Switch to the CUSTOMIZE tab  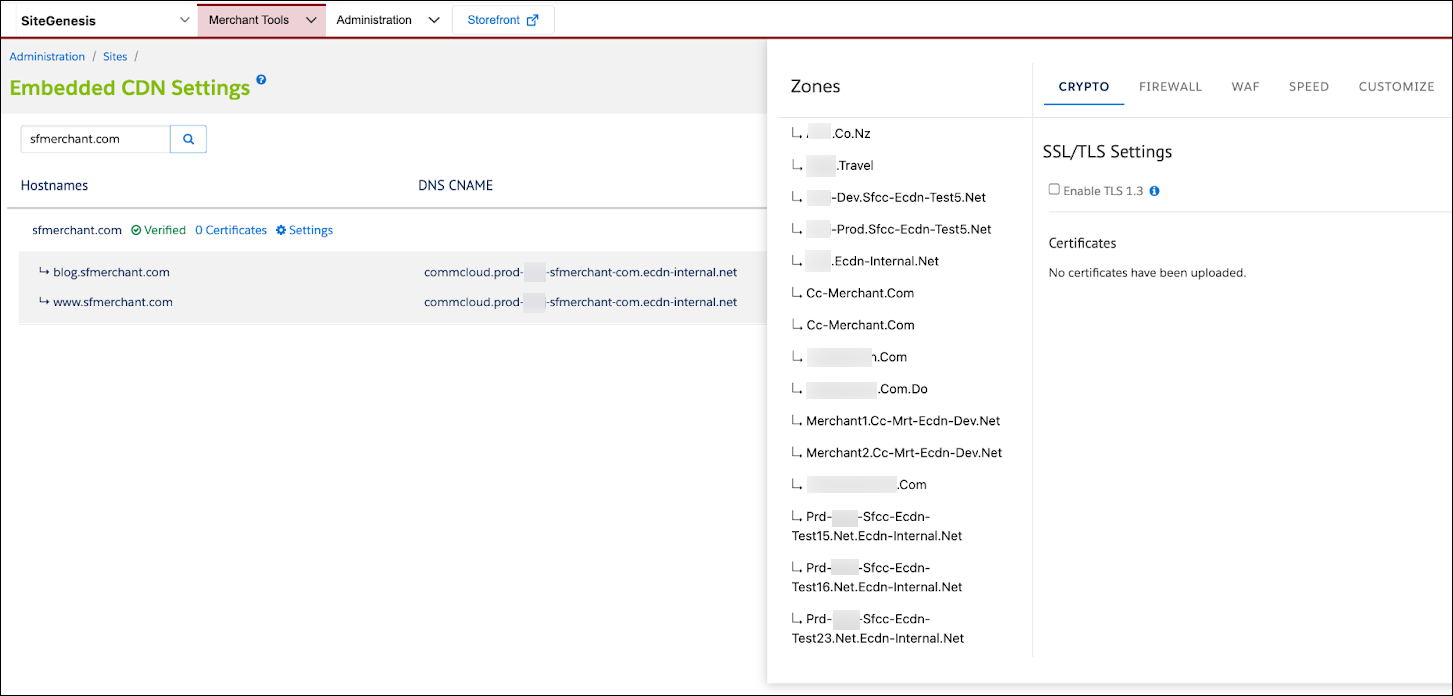click(x=1396, y=87)
